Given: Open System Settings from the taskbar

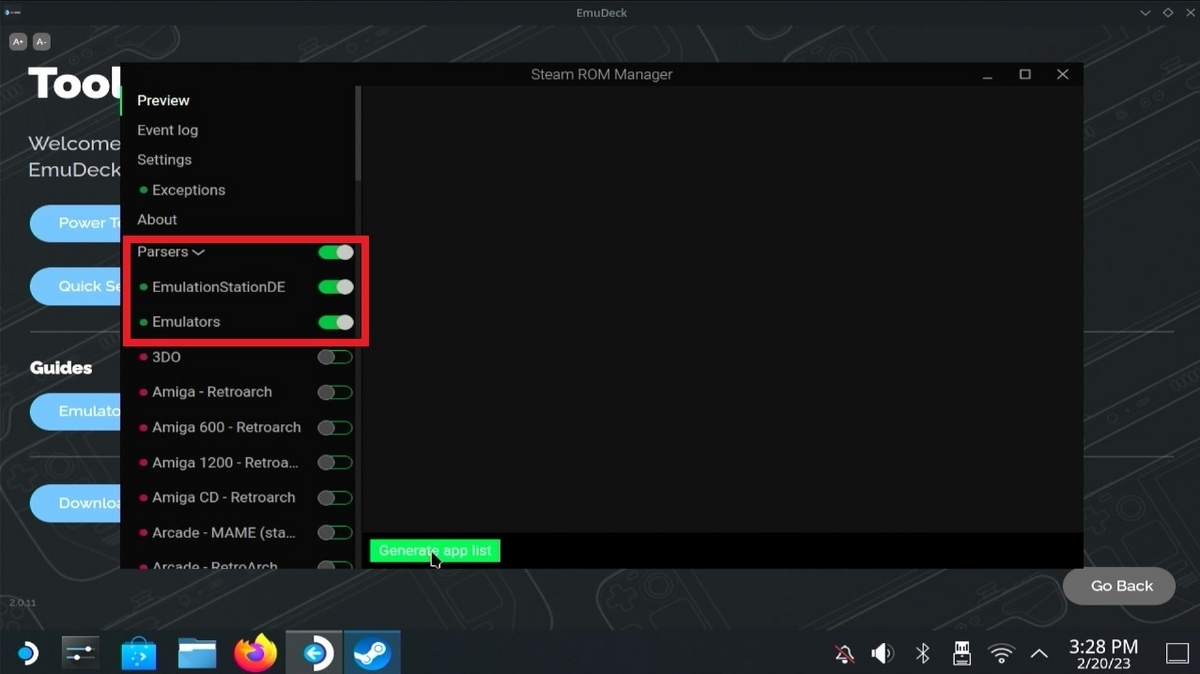Looking at the screenshot, I should (80, 654).
